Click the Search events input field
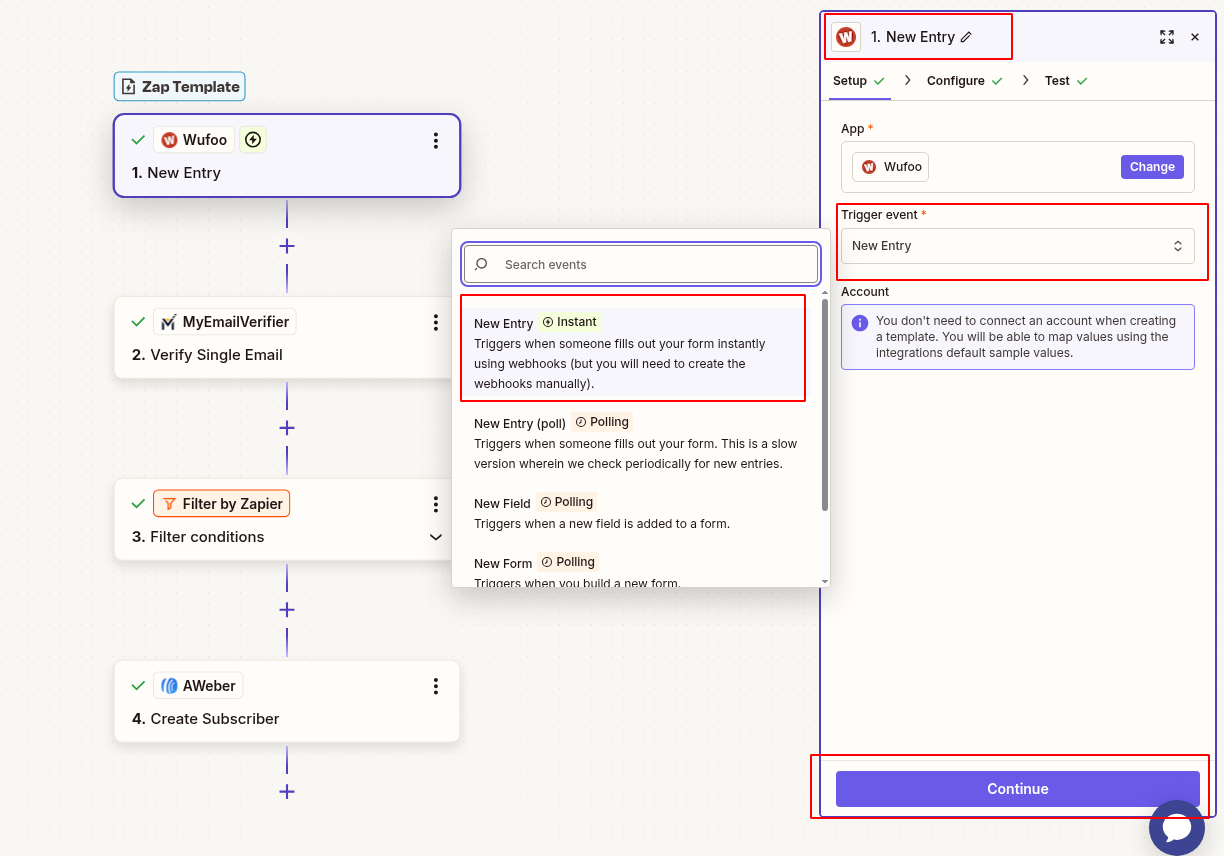Viewport: 1224px width, 856px height. coord(640,264)
